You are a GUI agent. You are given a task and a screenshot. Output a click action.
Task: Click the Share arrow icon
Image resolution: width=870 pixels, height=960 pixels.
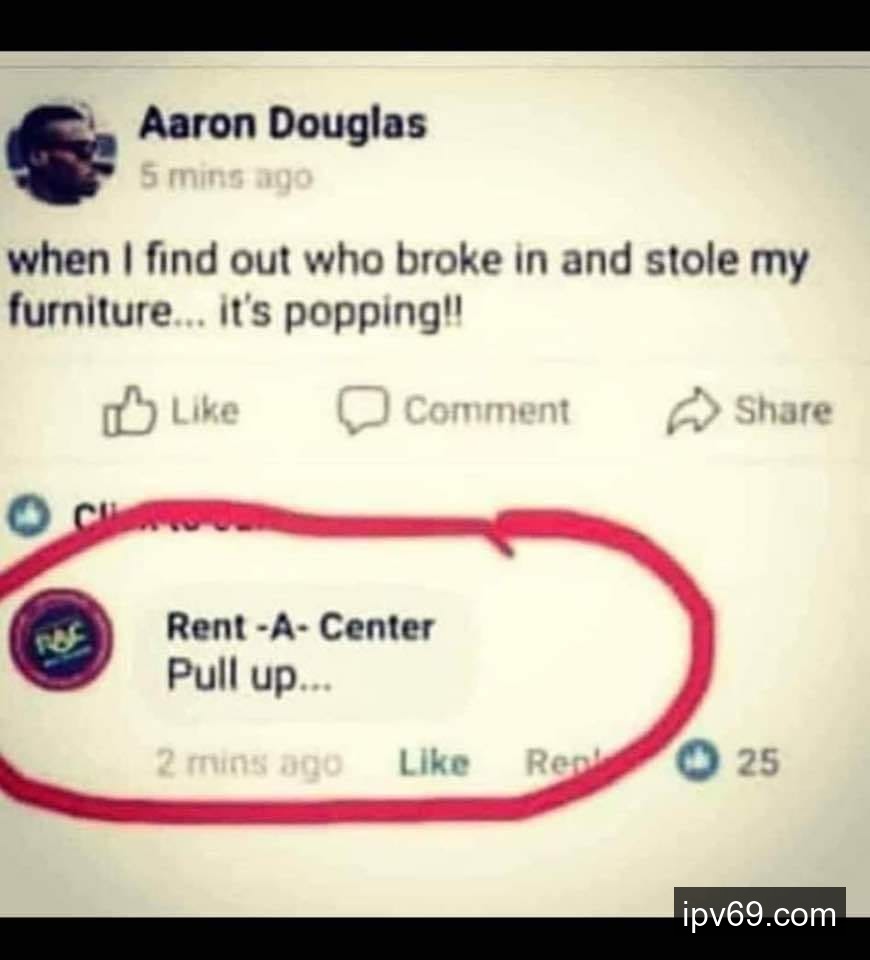[x=692, y=410]
